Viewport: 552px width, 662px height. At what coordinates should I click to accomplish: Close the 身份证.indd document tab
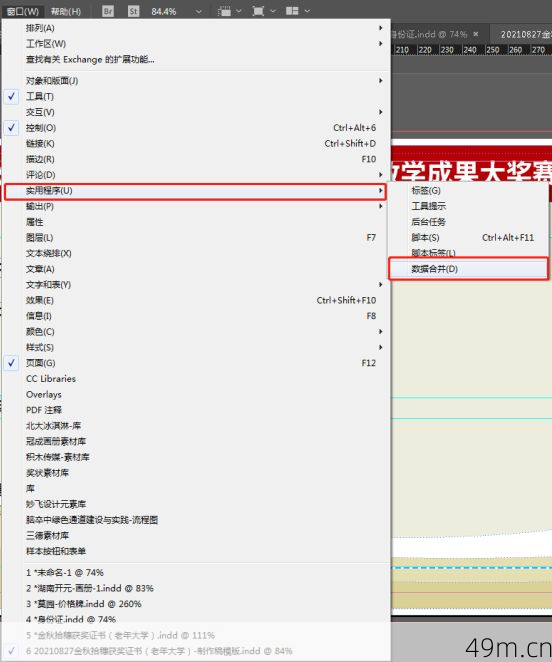point(476,34)
